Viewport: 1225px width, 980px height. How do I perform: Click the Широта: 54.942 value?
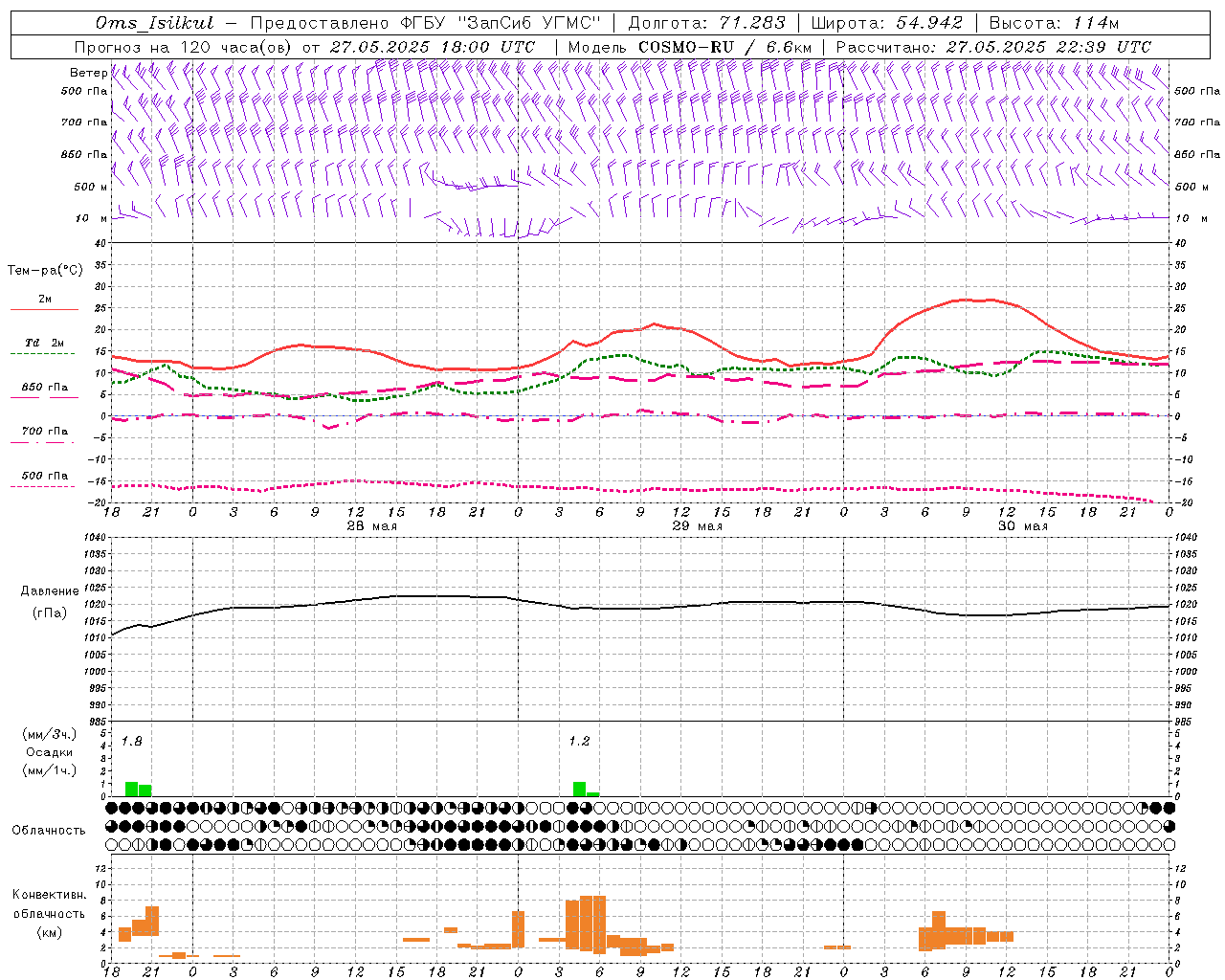point(886,23)
